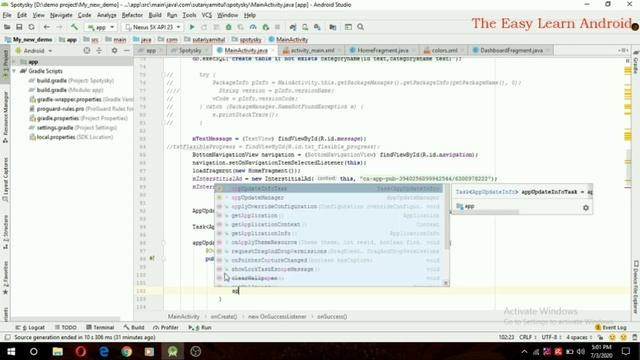Open the Logcat tool window

pos(30,327)
